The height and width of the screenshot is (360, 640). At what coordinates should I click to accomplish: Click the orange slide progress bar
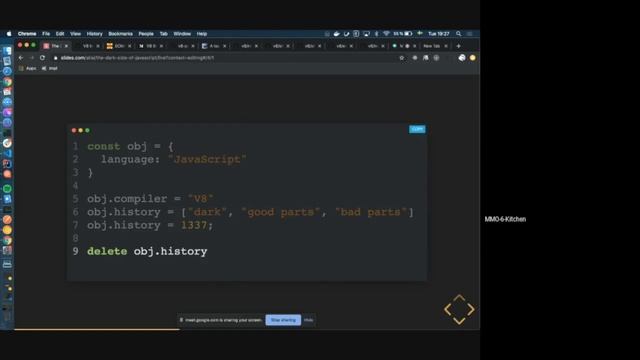(97, 329)
